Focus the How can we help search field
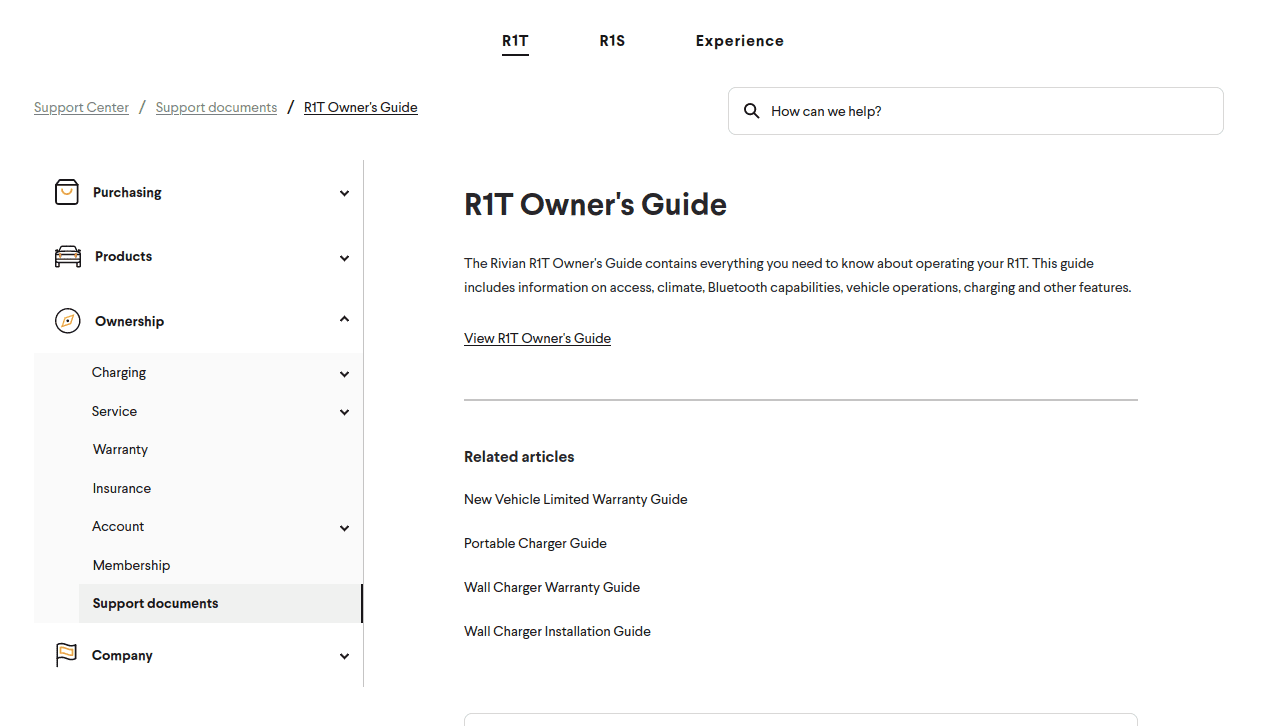This screenshot has height=726, width=1264. (975, 111)
